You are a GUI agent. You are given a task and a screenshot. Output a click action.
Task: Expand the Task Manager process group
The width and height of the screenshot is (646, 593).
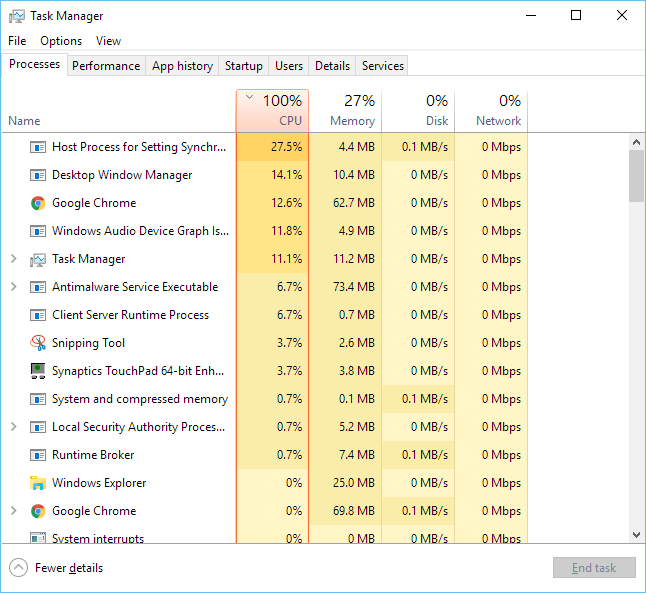click(14, 259)
